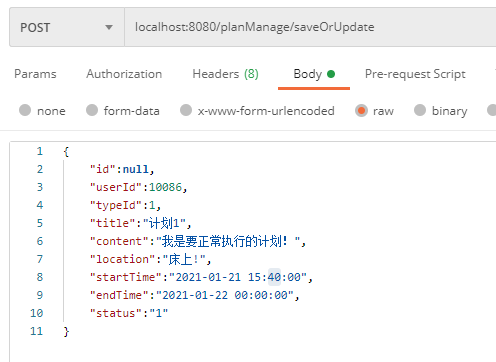Screen dimensions: 496x362
Task: Select the binary radio button
Action: click(420, 110)
